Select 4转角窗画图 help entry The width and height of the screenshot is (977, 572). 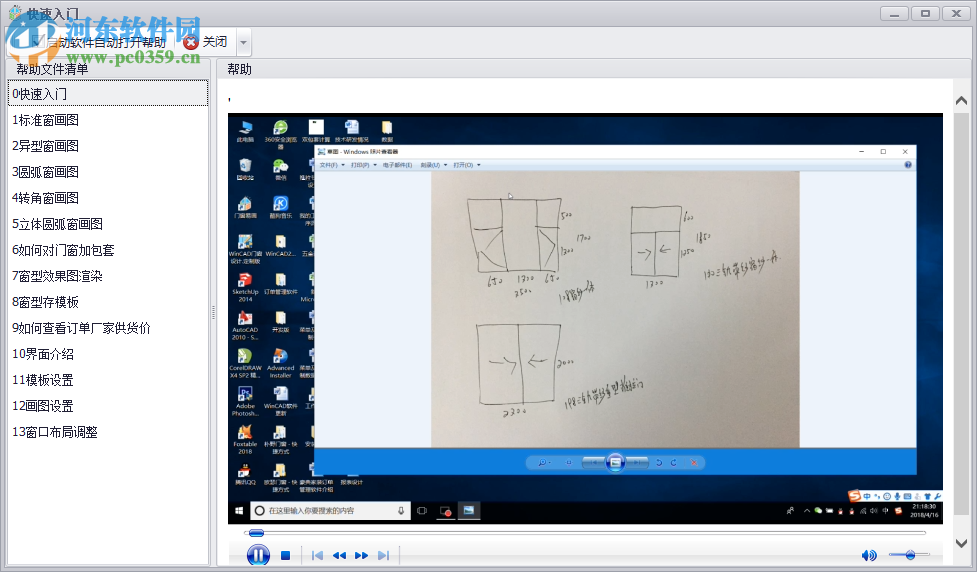108,198
